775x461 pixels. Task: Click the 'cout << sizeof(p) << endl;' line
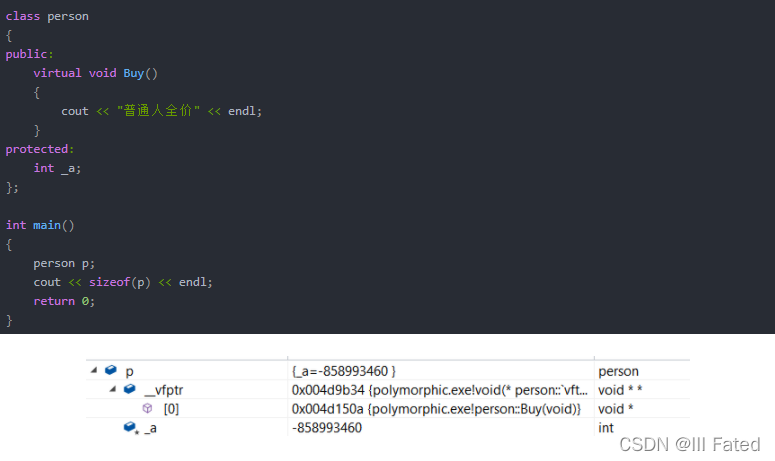123,282
